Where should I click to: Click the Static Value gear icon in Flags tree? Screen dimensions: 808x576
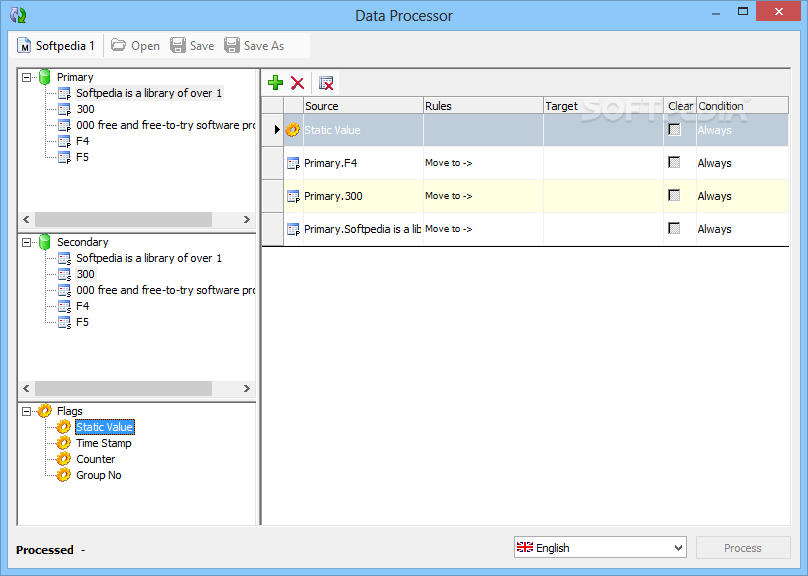(x=63, y=427)
